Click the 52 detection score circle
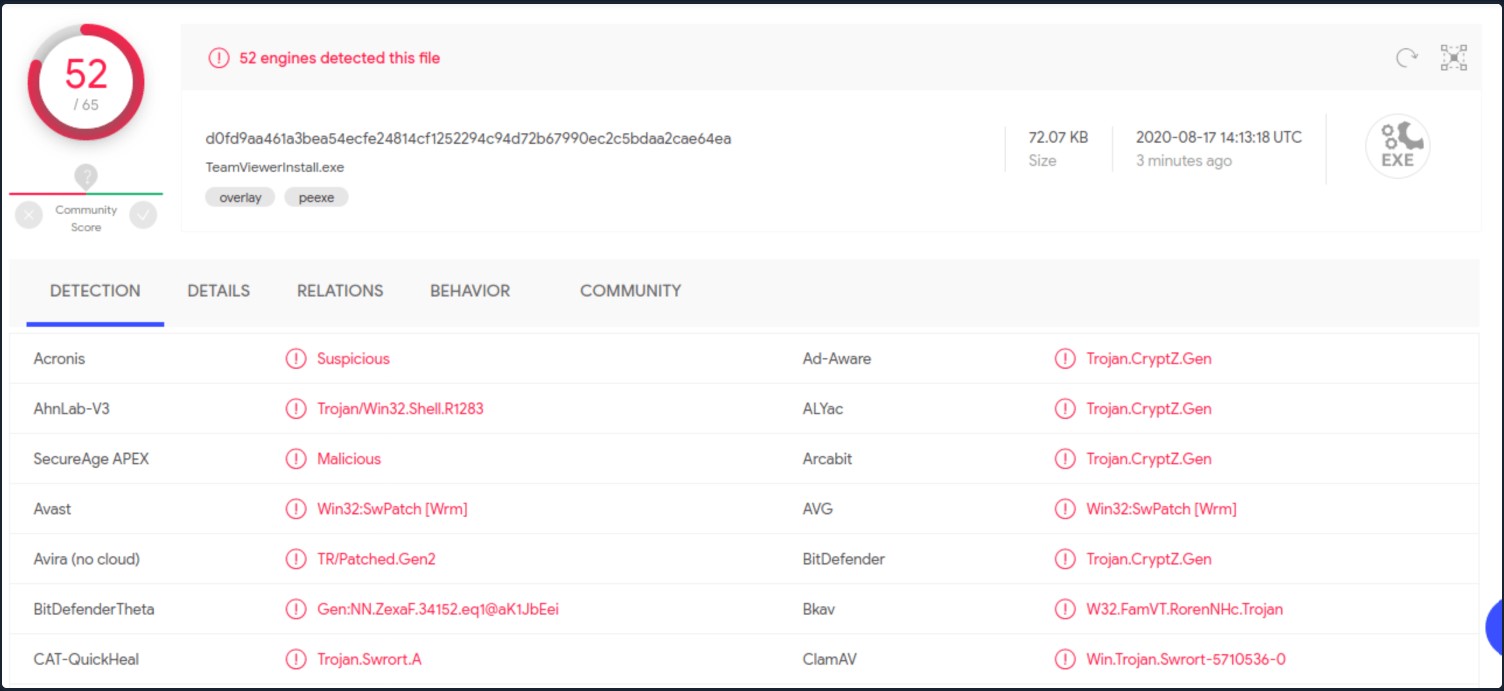This screenshot has width=1504, height=691. pyautogui.click(x=86, y=83)
